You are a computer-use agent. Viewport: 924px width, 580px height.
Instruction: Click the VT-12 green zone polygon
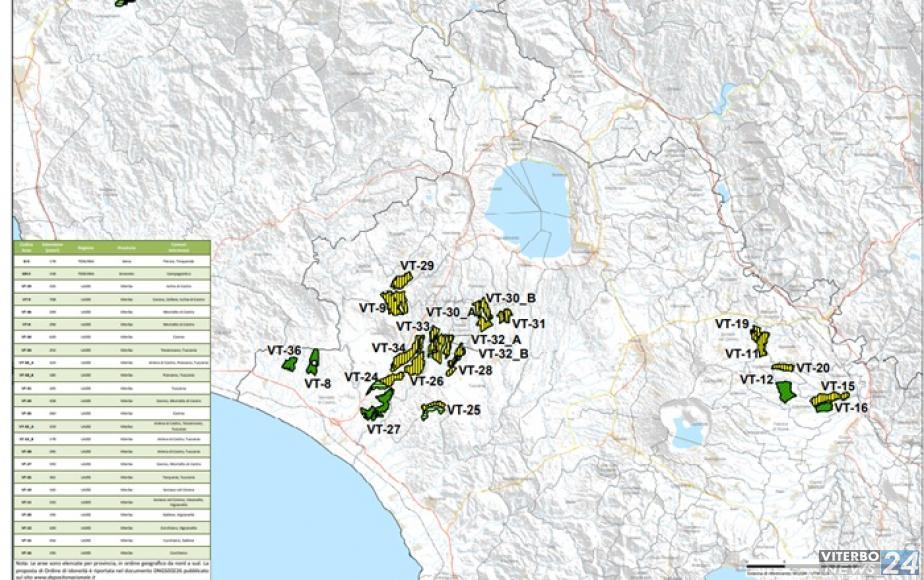pyautogui.click(x=785, y=391)
